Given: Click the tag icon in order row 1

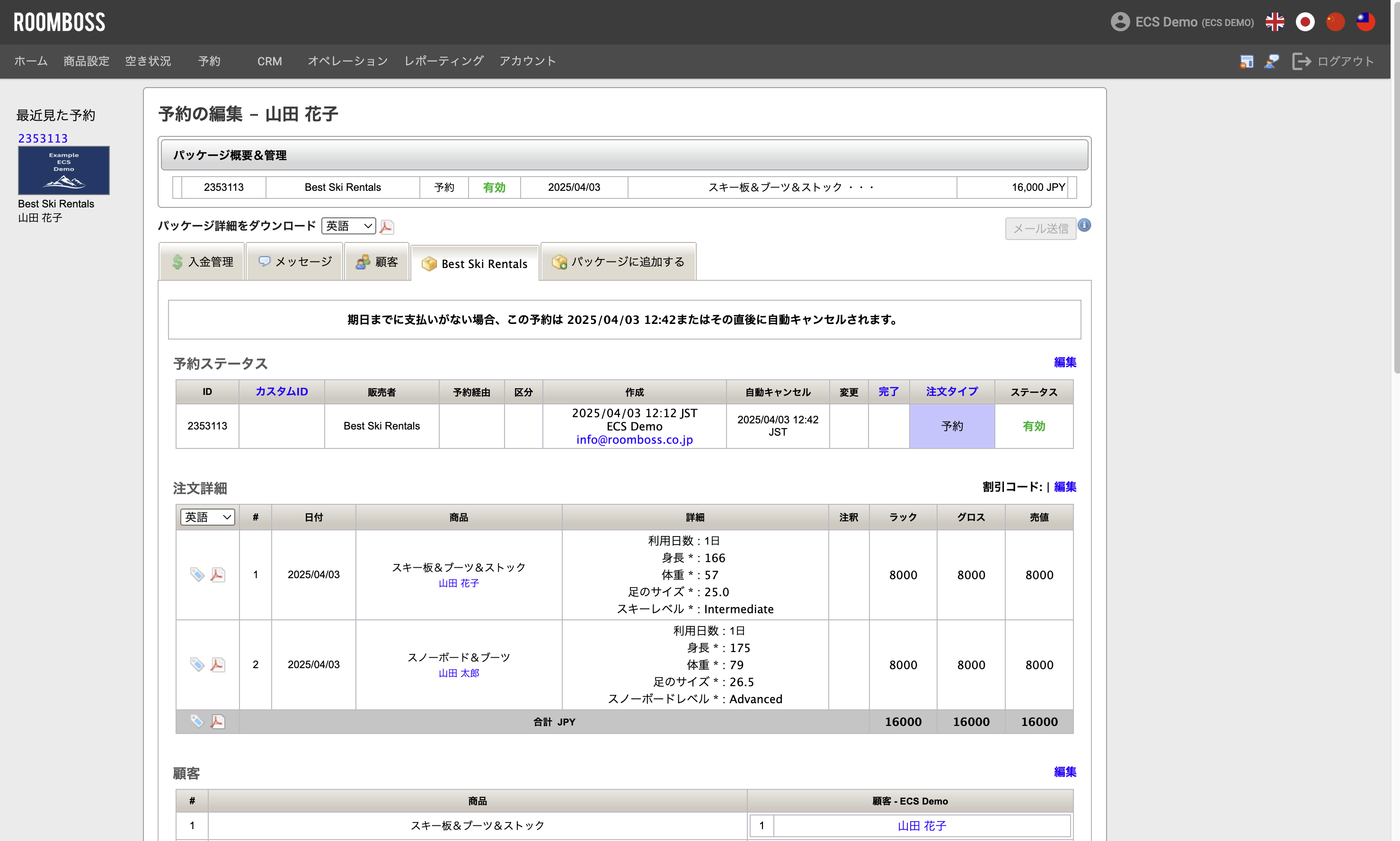Looking at the screenshot, I should click(196, 575).
